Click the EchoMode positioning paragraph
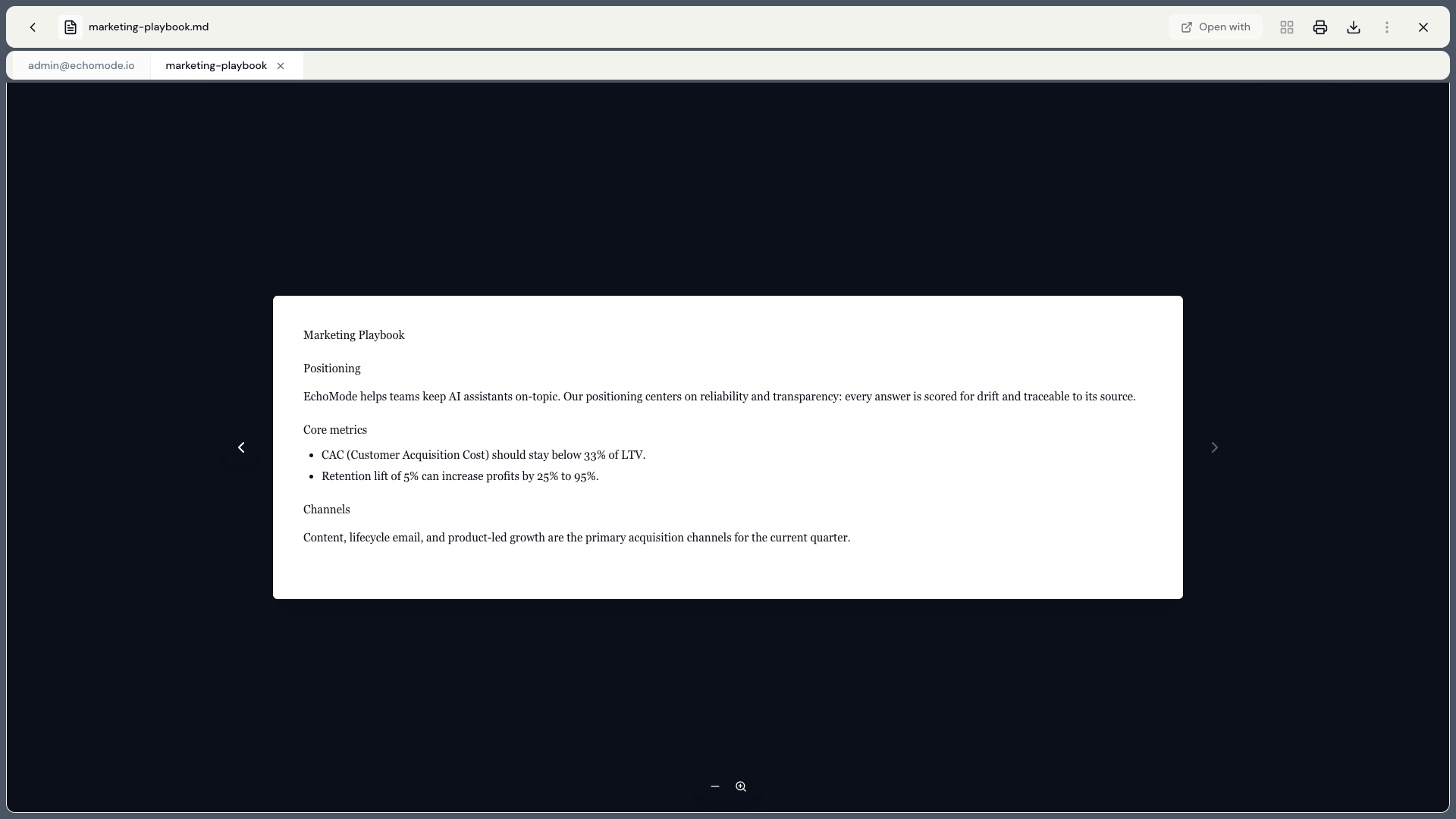This screenshot has width=1456, height=819. click(x=720, y=397)
